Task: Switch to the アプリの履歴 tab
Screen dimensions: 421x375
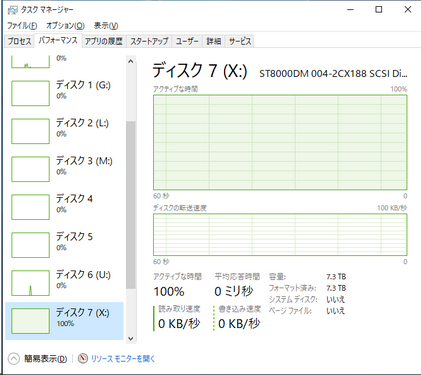Action: tap(104, 41)
